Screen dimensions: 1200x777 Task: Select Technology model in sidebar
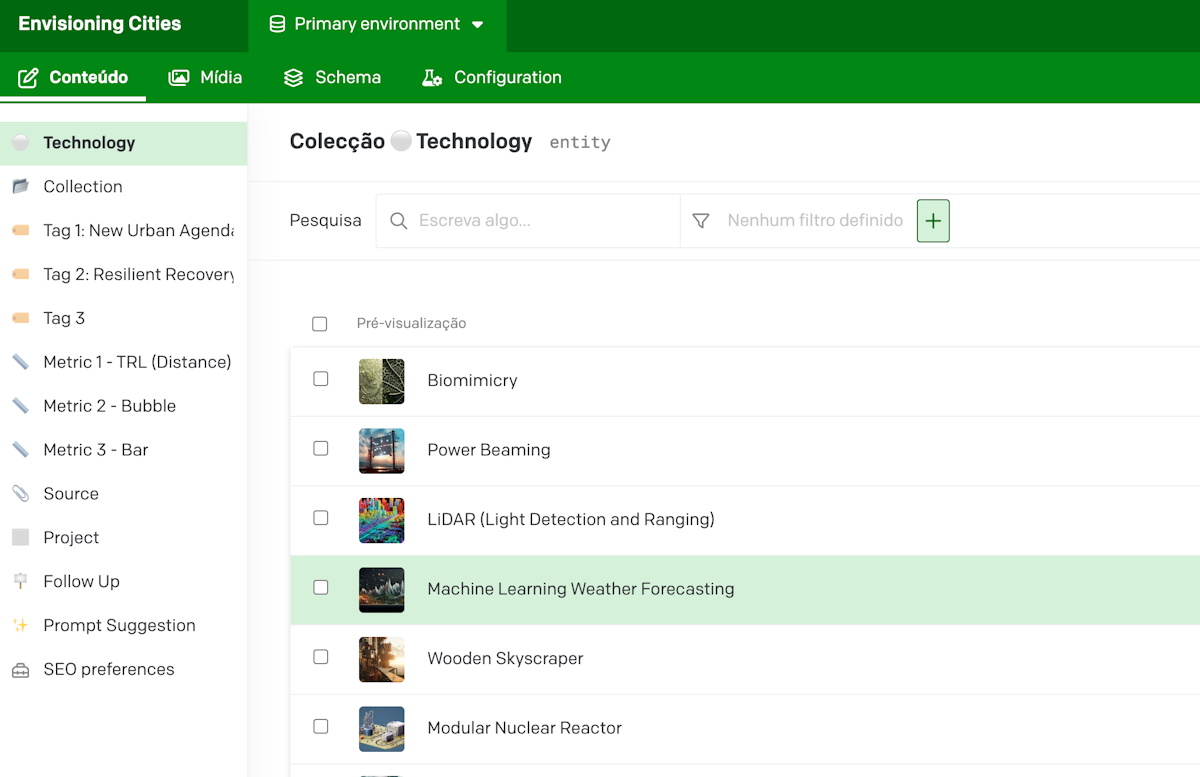[x=123, y=143]
